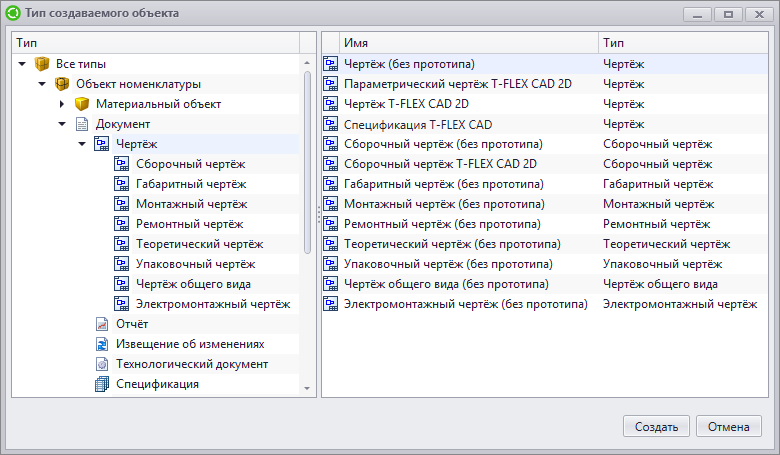Click the tree scrollbar down arrow
780x455 pixels.
pyautogui.click(x=307, y=388)
